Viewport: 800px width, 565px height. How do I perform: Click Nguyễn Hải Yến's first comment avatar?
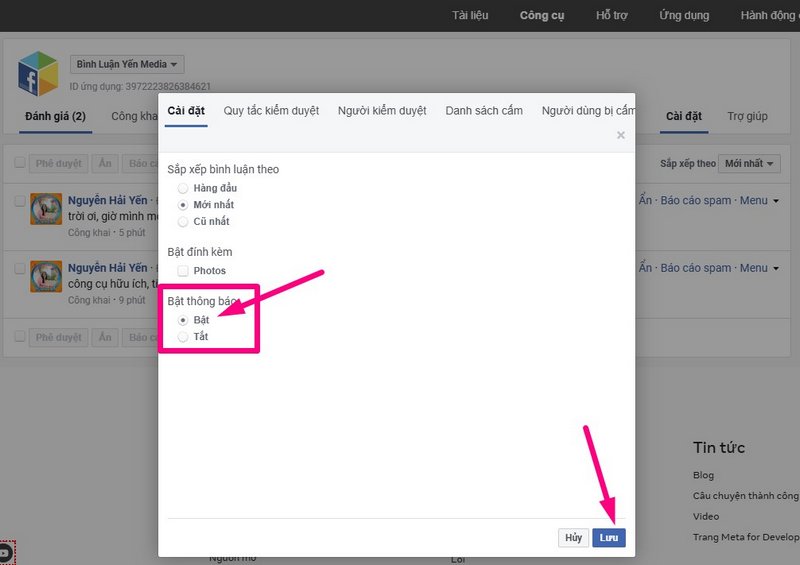coord(46,209)
